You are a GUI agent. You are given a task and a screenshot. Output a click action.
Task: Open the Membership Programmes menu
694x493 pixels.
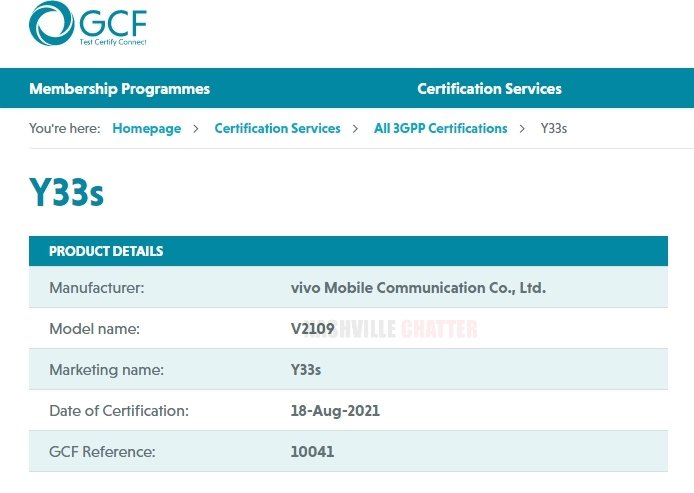coord(119,89)
